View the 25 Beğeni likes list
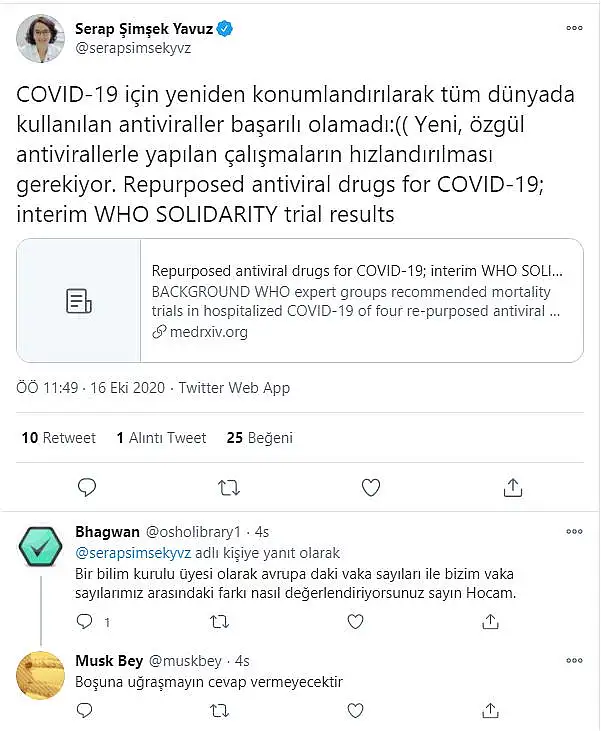Image resolution: width=601 pixels, height=731 pixels. pos(260,438)
